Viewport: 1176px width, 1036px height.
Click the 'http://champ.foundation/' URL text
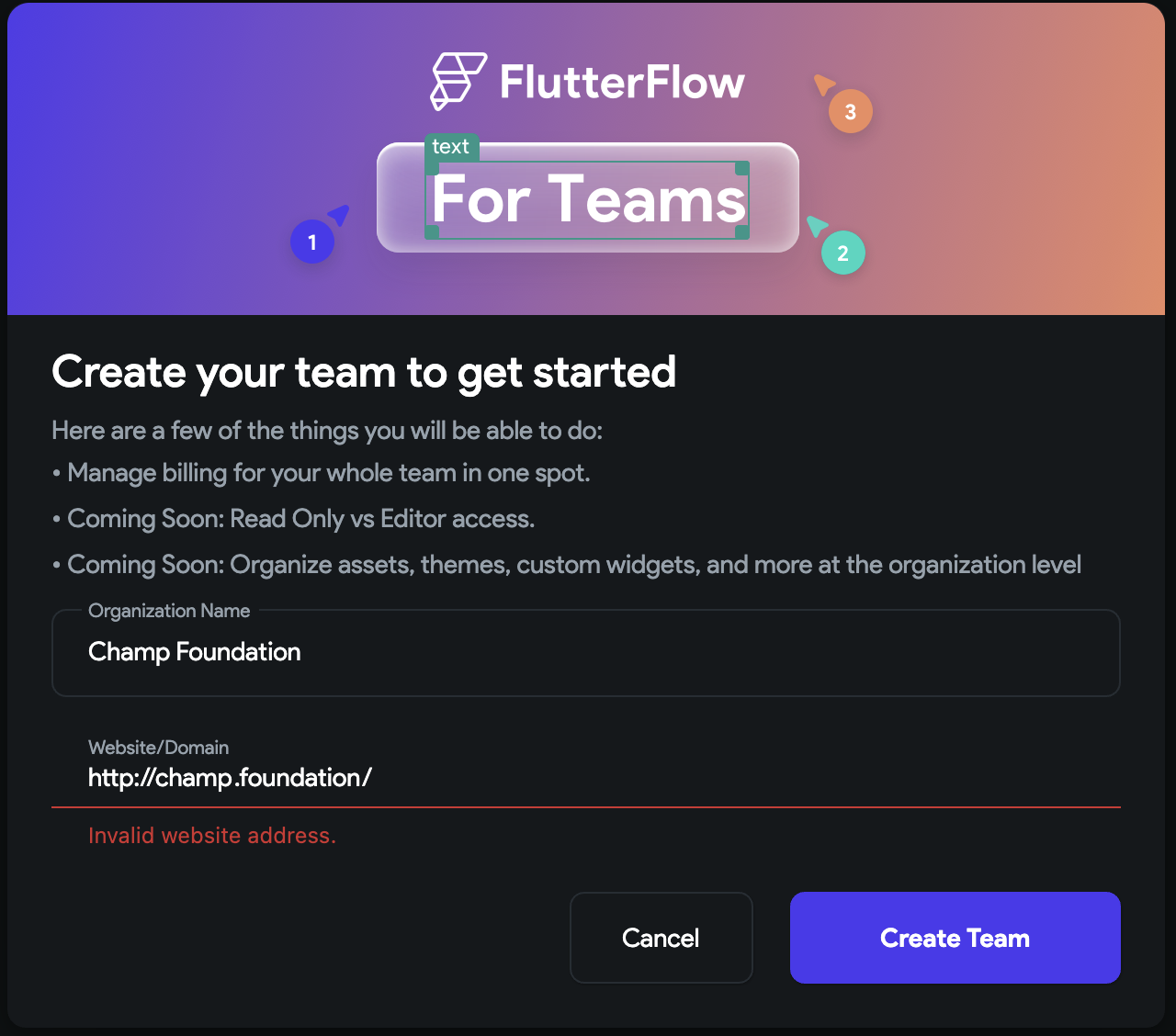pos(230,778)
